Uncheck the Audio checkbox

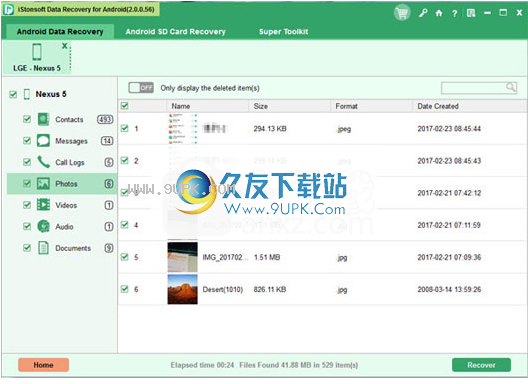click(x=27, y=226)
